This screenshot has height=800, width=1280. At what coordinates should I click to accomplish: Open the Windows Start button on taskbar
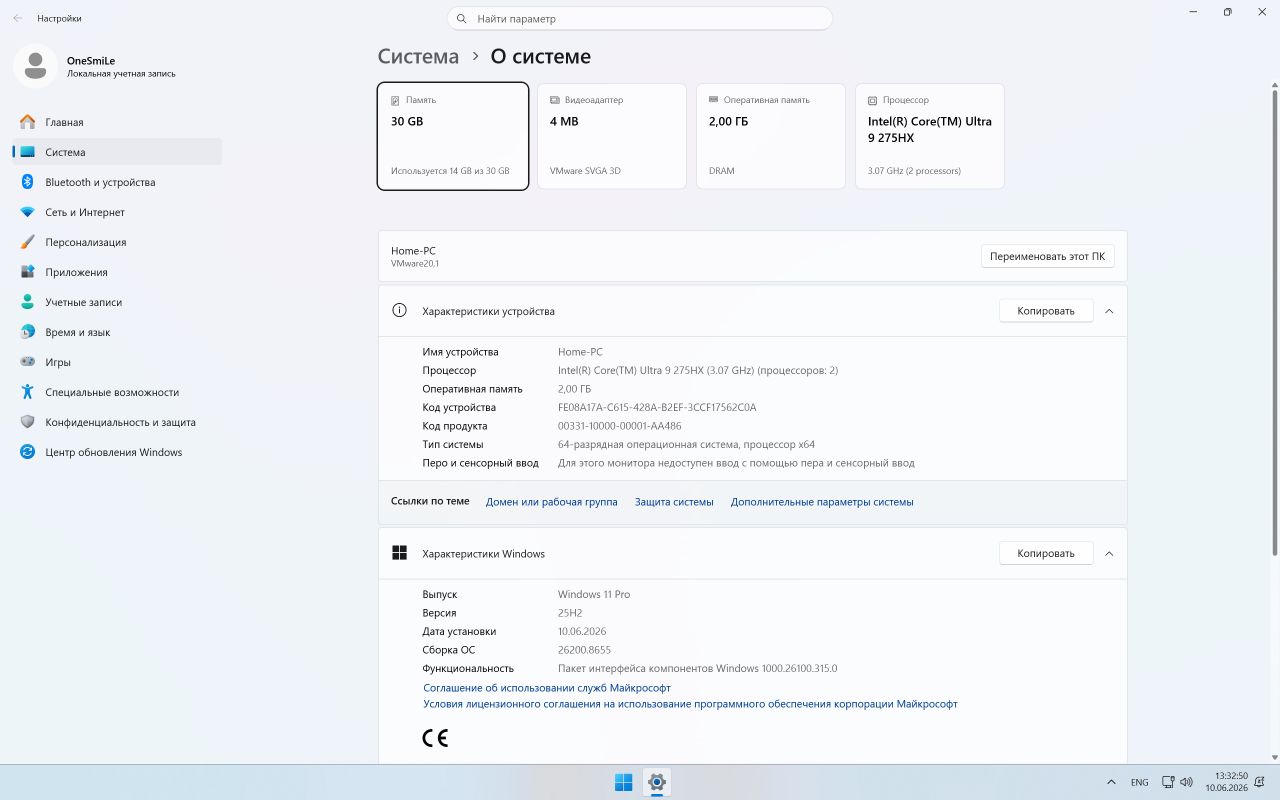[x=623, y=782]
